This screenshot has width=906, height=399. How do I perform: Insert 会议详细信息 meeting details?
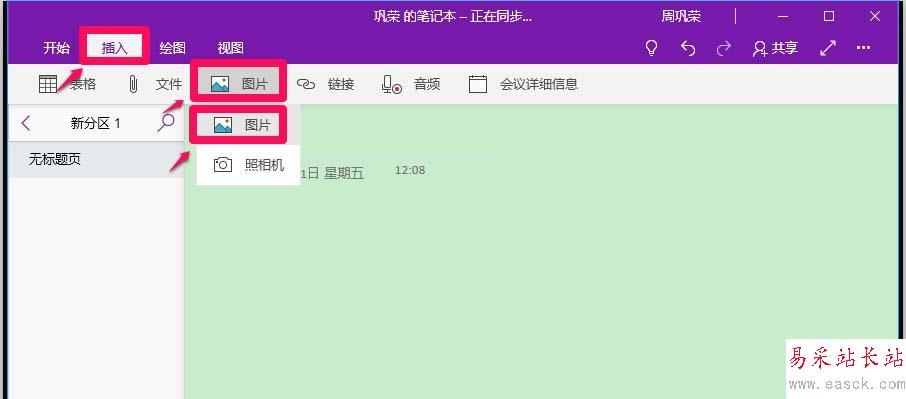tap(523, 84)
